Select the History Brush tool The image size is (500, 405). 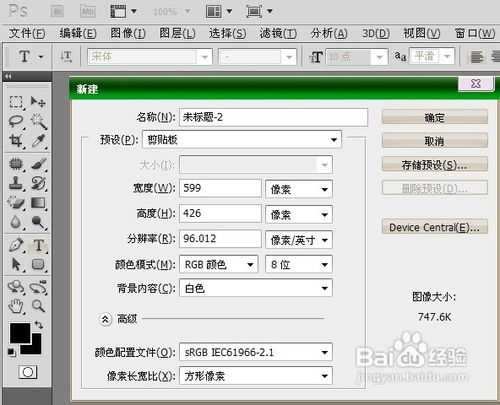pyautogui.click(x=38, y=183)
